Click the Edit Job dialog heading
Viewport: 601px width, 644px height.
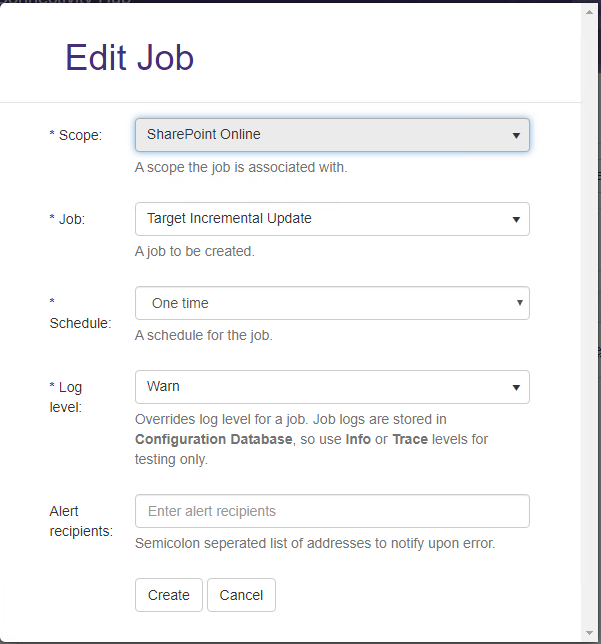click(129, 58)
